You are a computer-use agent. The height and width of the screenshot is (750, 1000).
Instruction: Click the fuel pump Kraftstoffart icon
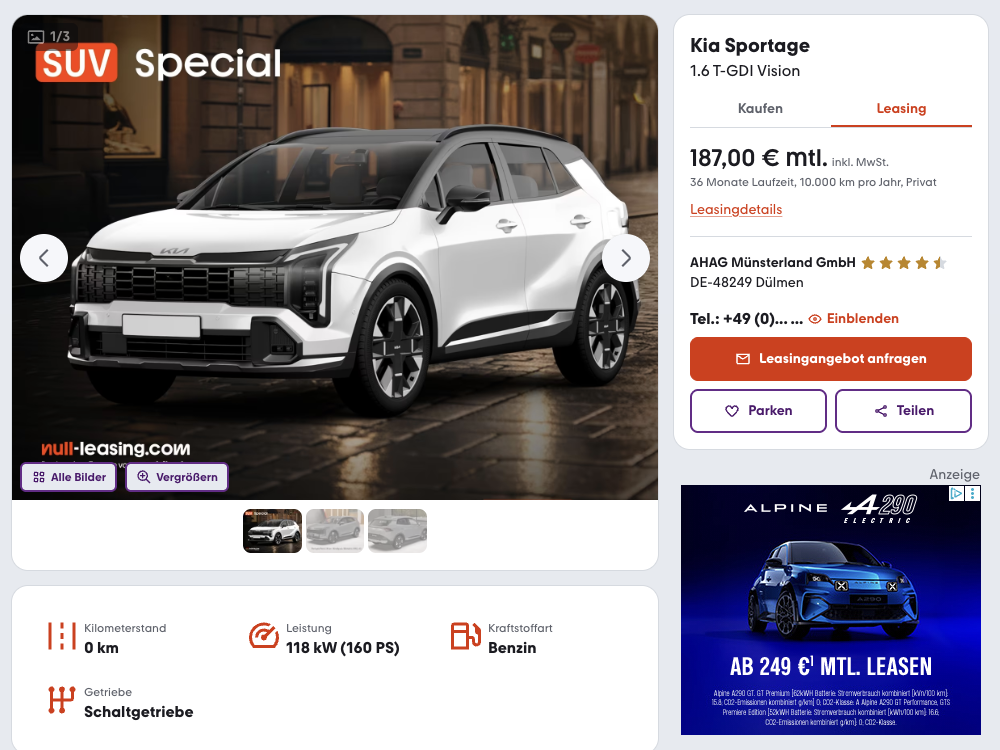pos(466,636)
